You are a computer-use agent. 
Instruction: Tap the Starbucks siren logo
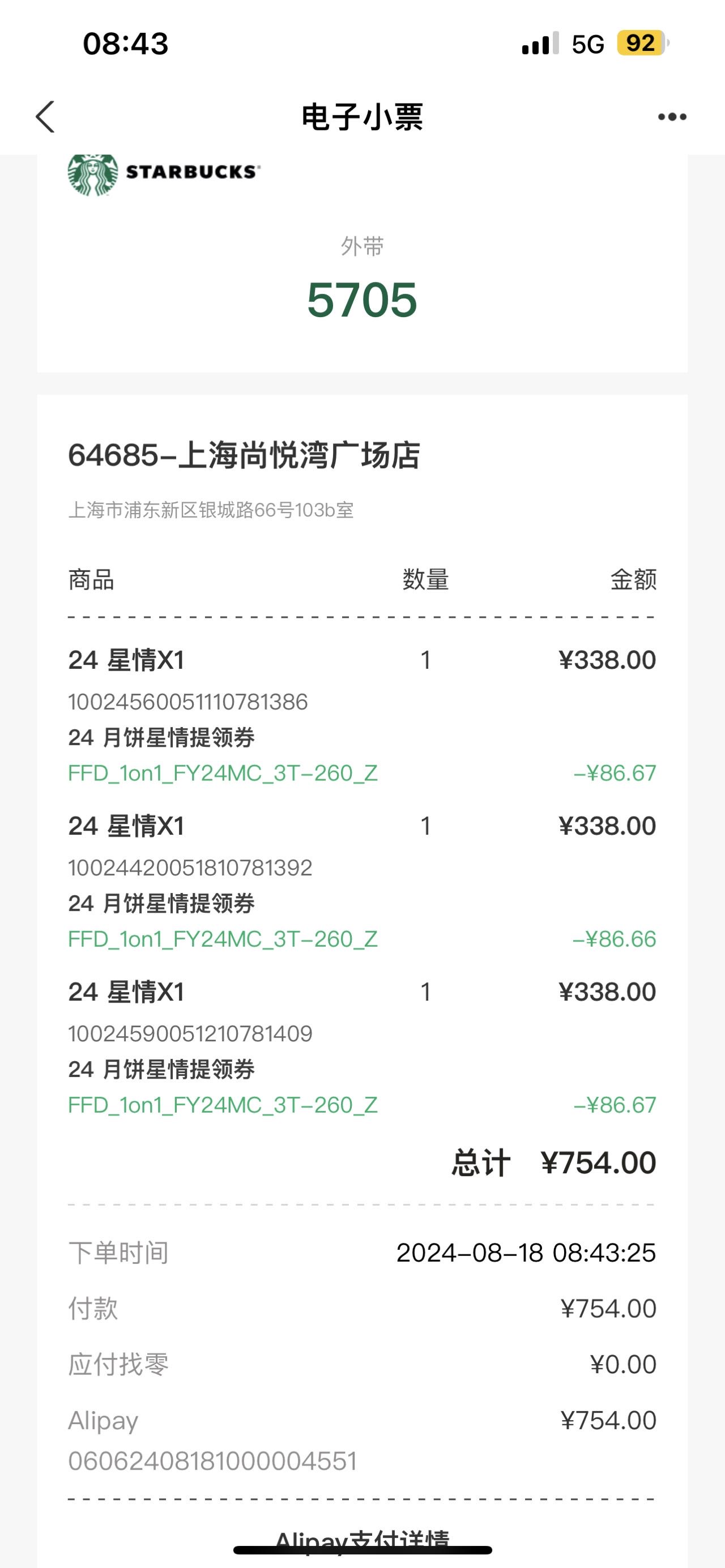click(92, 175)
